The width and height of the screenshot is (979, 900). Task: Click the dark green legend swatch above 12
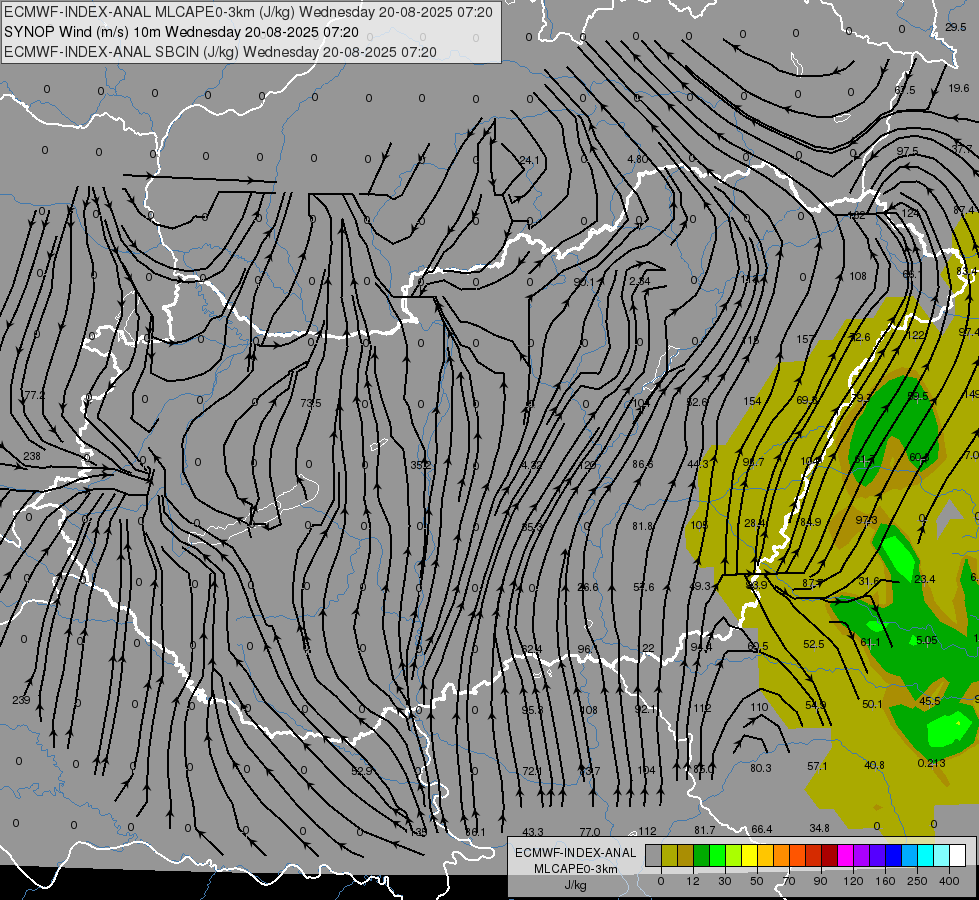(702, 855)
